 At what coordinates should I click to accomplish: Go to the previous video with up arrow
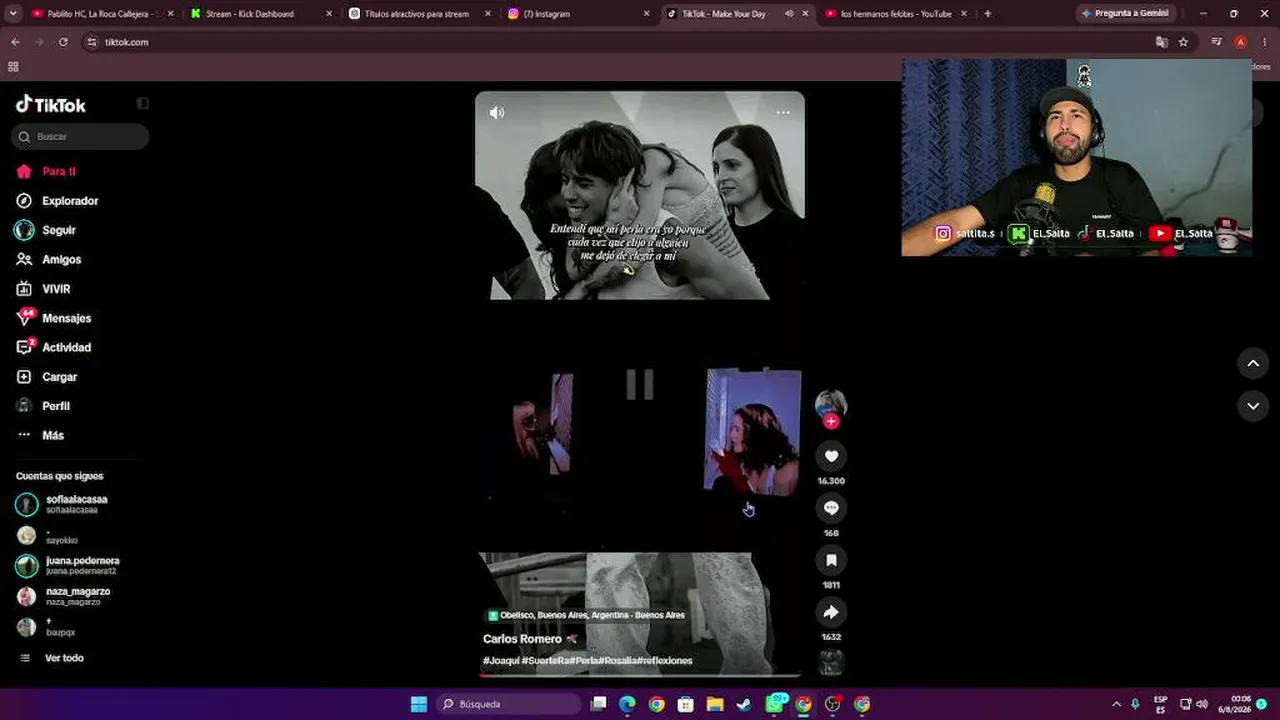(1253, 363)
